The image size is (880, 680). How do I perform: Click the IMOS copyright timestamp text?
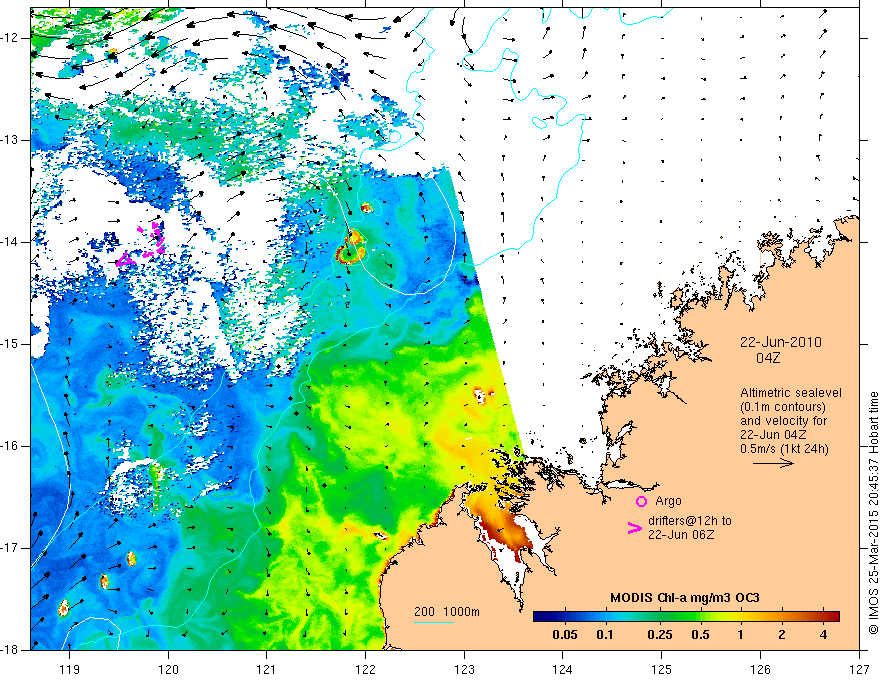(x=873, y=513)
